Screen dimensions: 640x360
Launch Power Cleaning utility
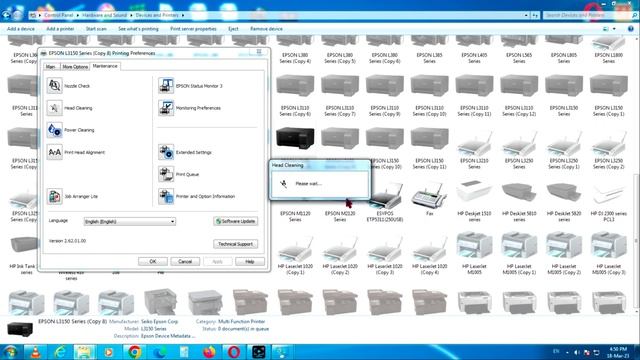click(x=54, y=130)
